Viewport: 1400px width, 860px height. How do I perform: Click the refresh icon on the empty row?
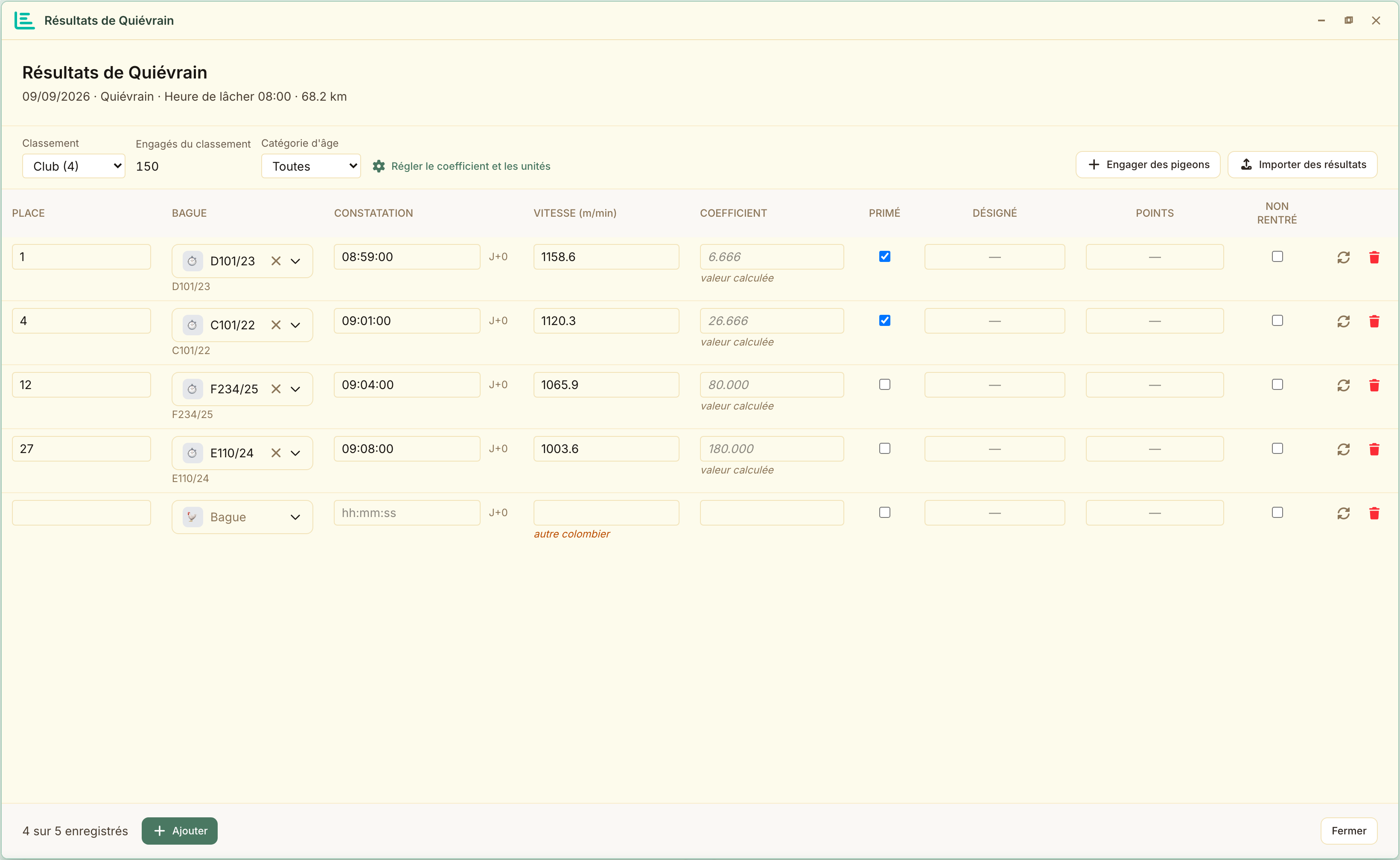[x=1343, y=513]
